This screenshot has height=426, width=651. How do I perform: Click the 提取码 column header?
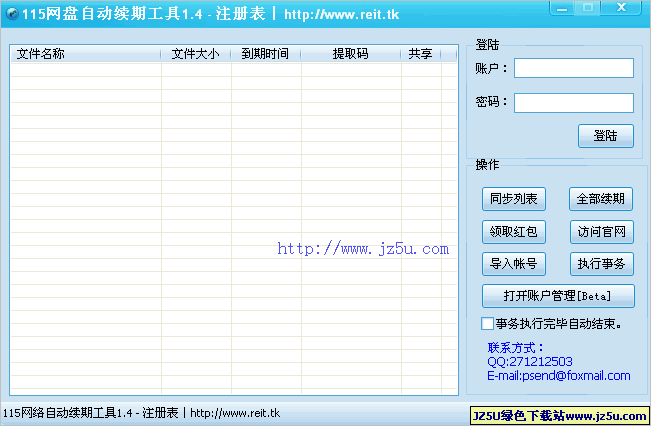[x=350, y=54]
